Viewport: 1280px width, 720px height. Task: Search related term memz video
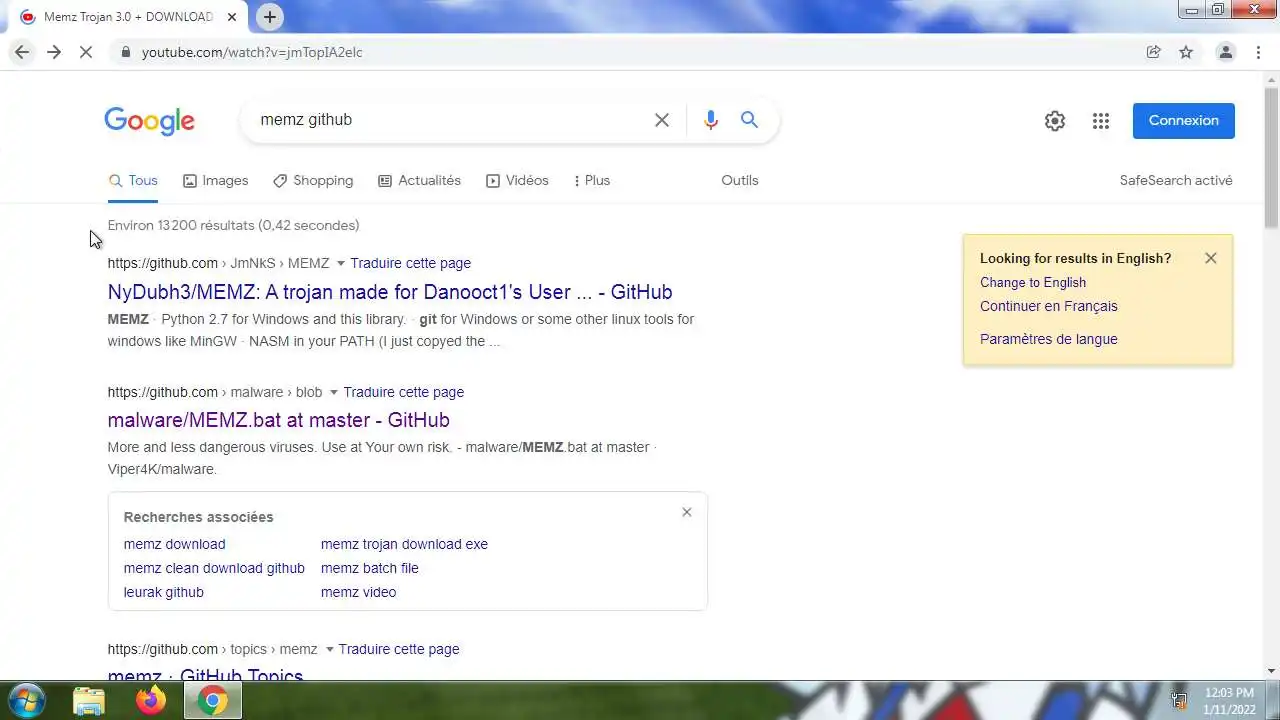(x=358, y=593)
